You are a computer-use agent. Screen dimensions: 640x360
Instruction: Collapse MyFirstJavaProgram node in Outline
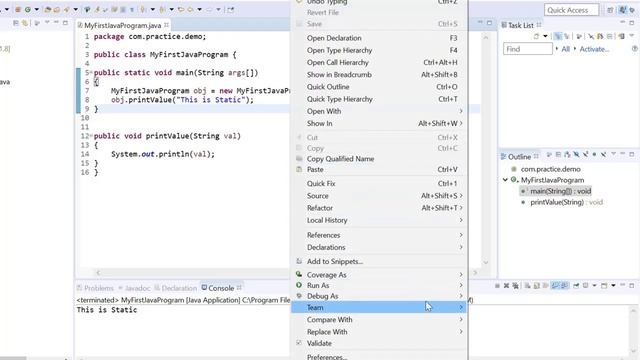click(x=505, y=180)
